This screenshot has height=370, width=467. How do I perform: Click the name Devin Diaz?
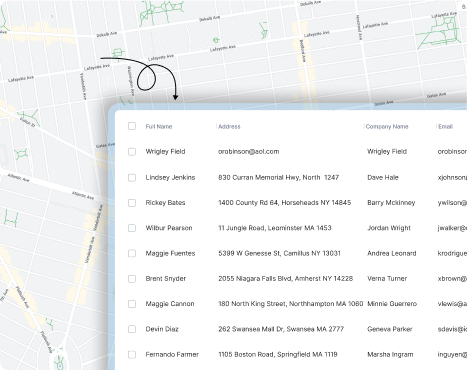point(162,329)
